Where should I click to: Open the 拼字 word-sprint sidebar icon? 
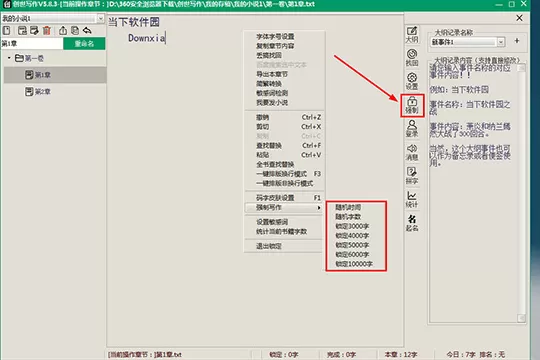coord(412,176)
